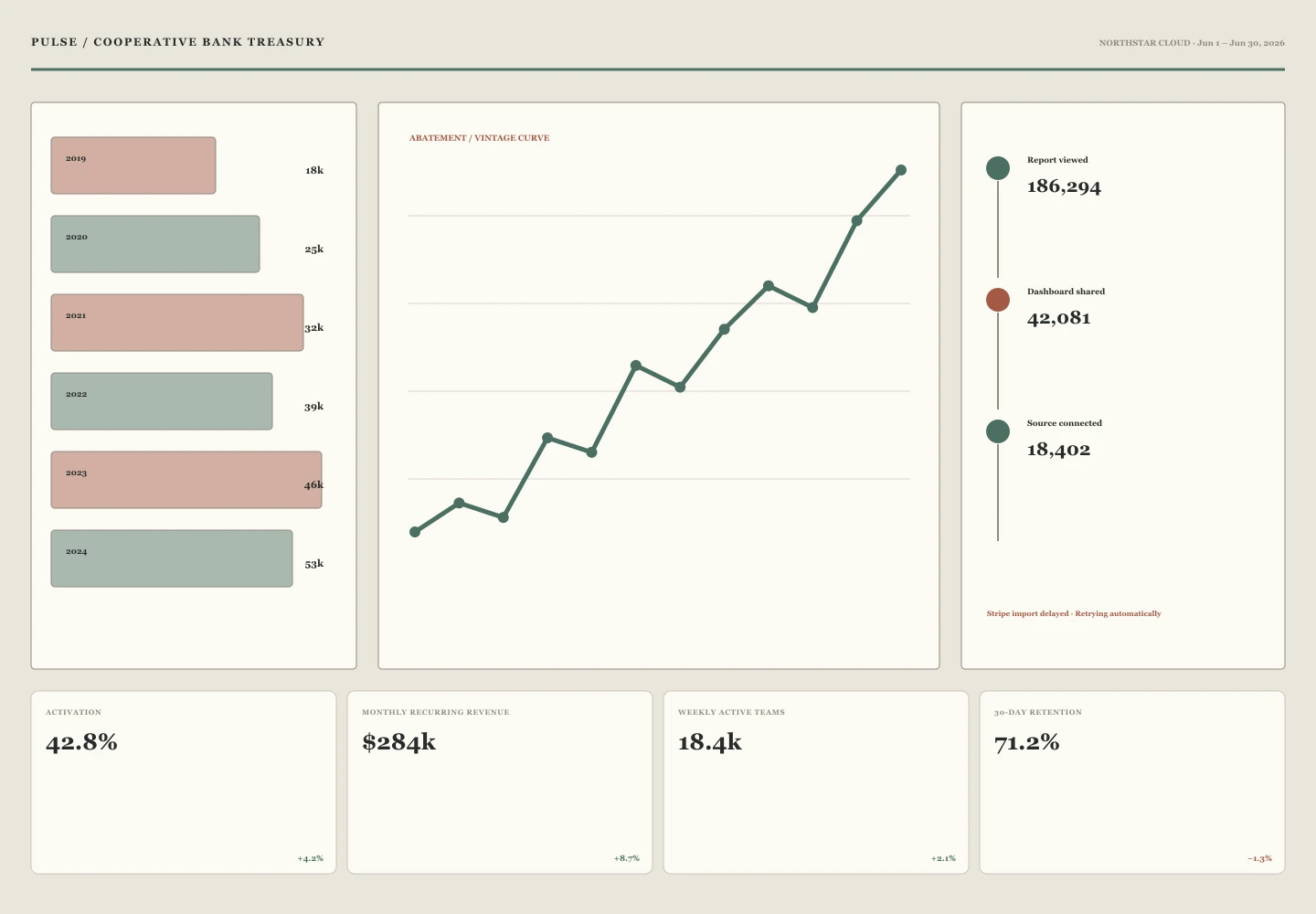This screenshot has width=1316, height=914.
Task: Click the "18,402" count
Action: 1059,450
